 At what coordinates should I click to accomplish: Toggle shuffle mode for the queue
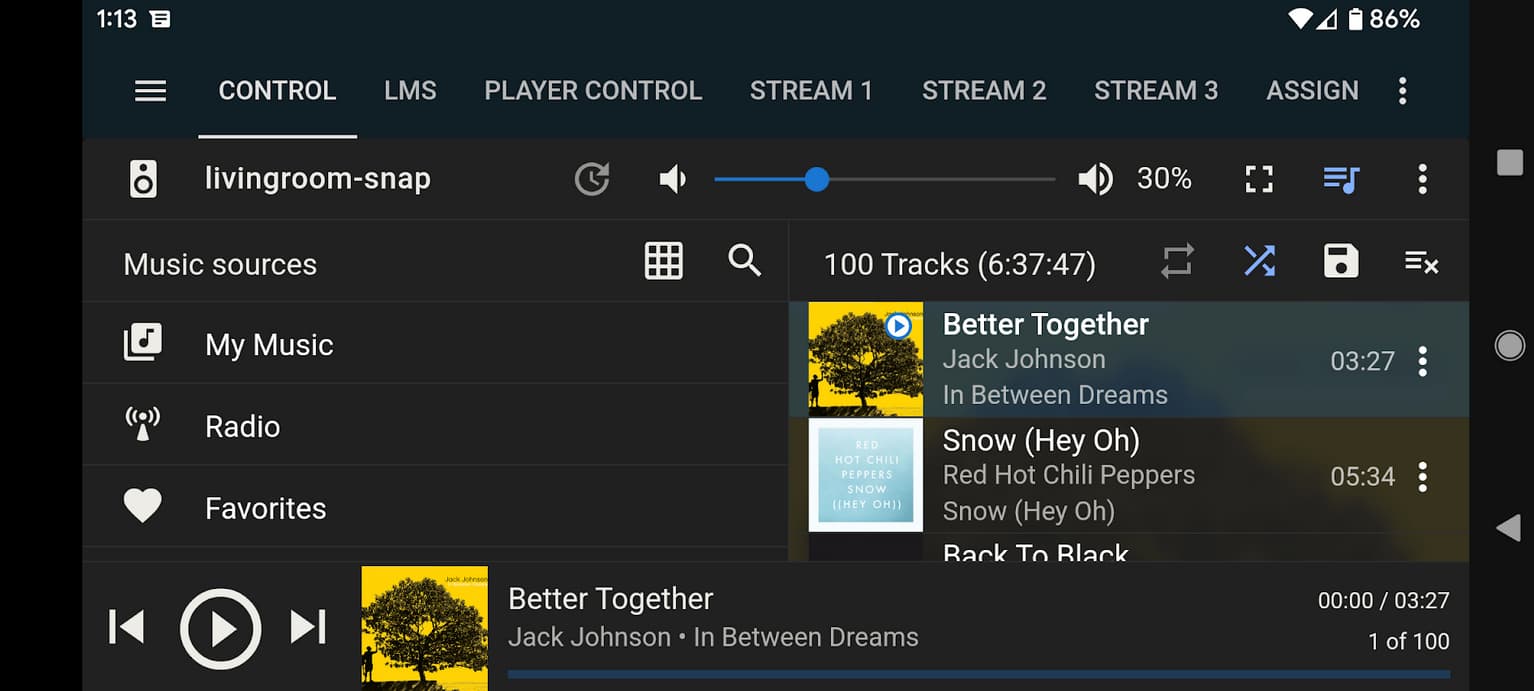(x=1259, y=262)
